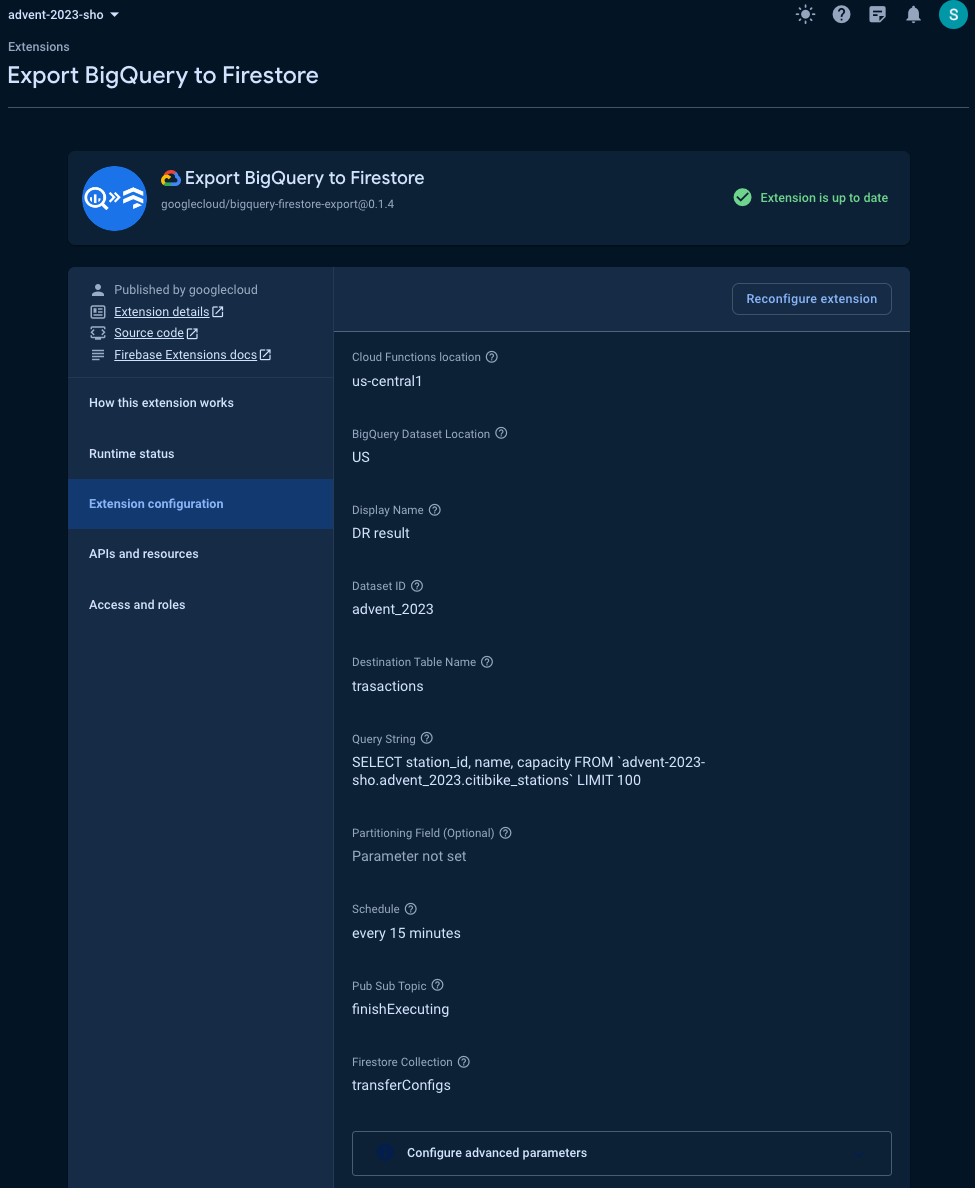This screenshot has width=975, height=1188.
Task: Click the external-link icon after Firebase Extensions docs
Action: pyautogui.click(x=266, y=355)
